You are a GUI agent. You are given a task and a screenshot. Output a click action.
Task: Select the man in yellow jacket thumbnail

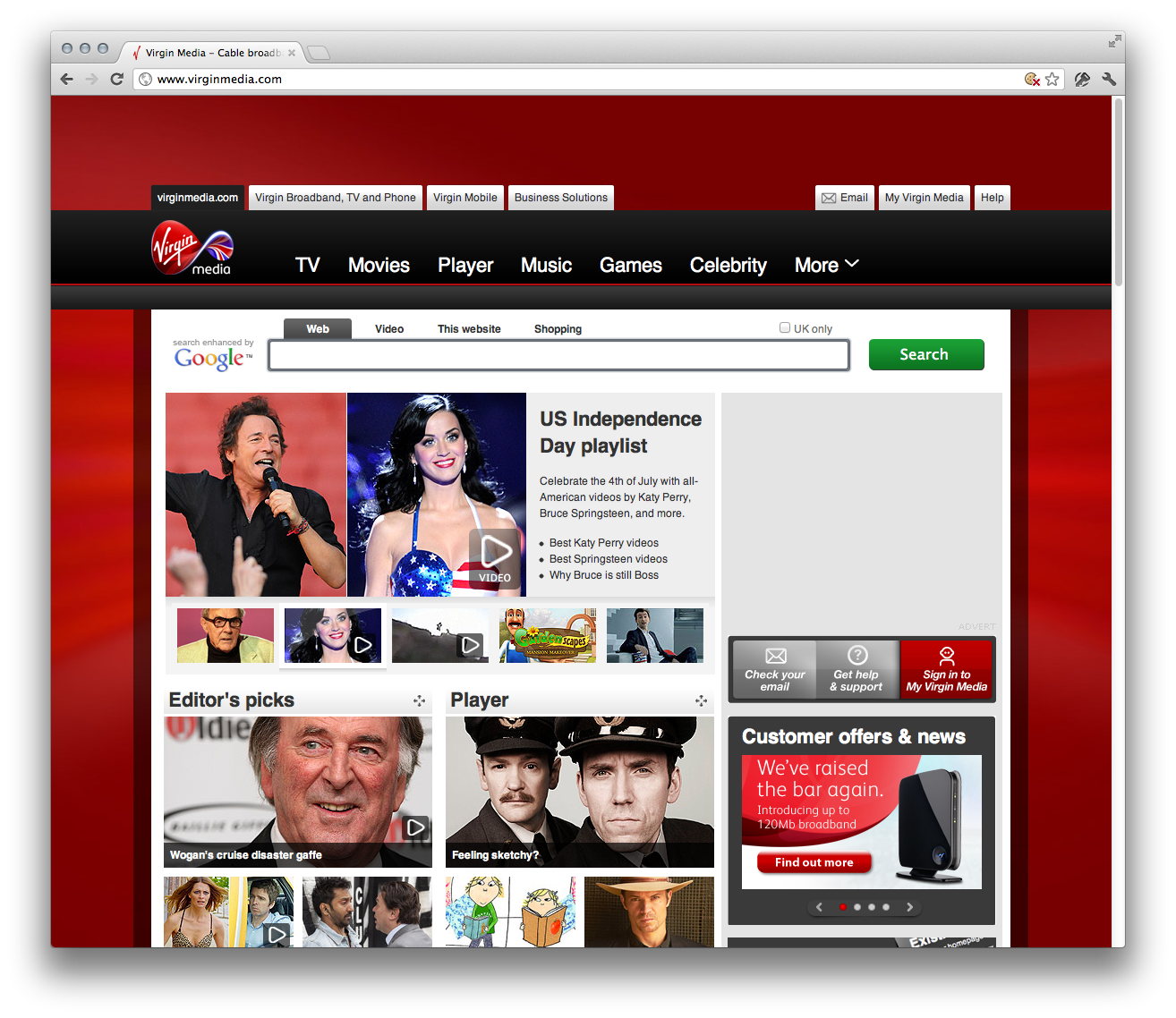(x=226, y=635)
